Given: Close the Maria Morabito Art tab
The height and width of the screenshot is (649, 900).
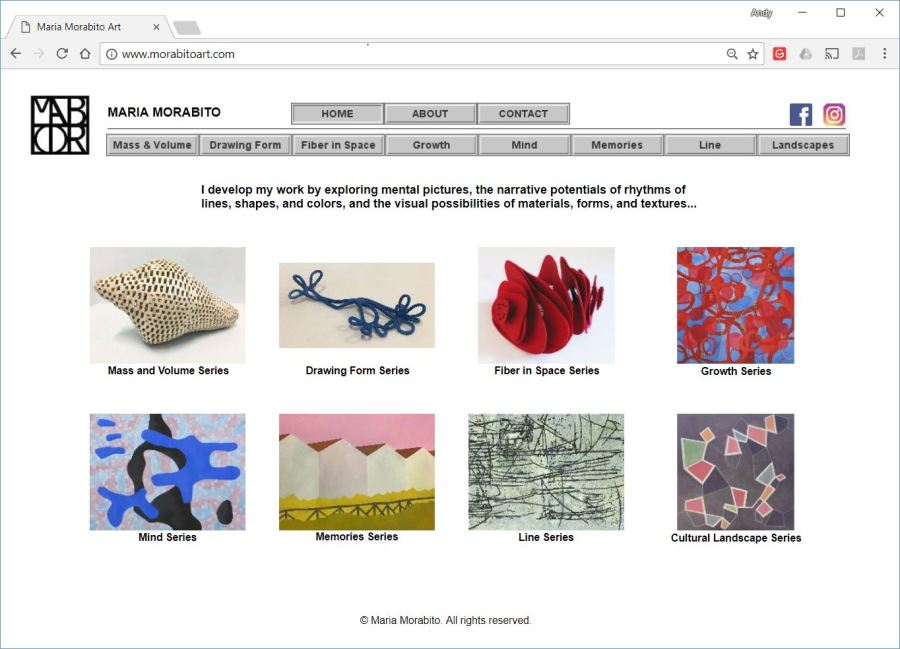Looking at the screenshot, I should click(156, 27).
